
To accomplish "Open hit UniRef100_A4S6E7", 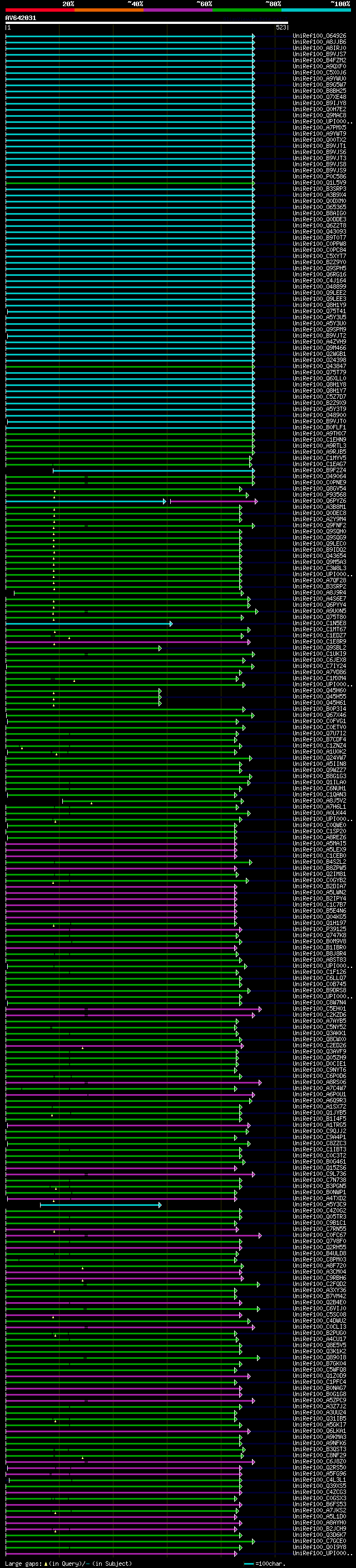I will [x=319, y=598].
